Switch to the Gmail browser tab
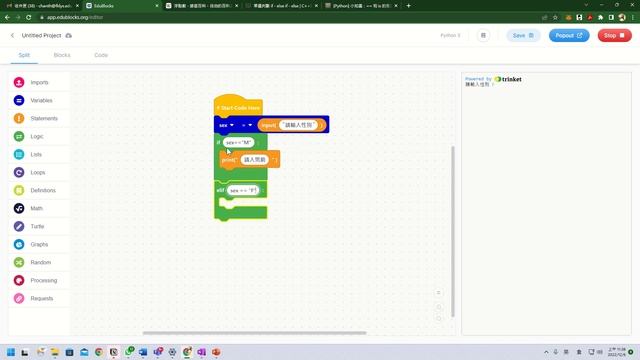The height and width of the screenshot is (360, 640). coord(42,6)
